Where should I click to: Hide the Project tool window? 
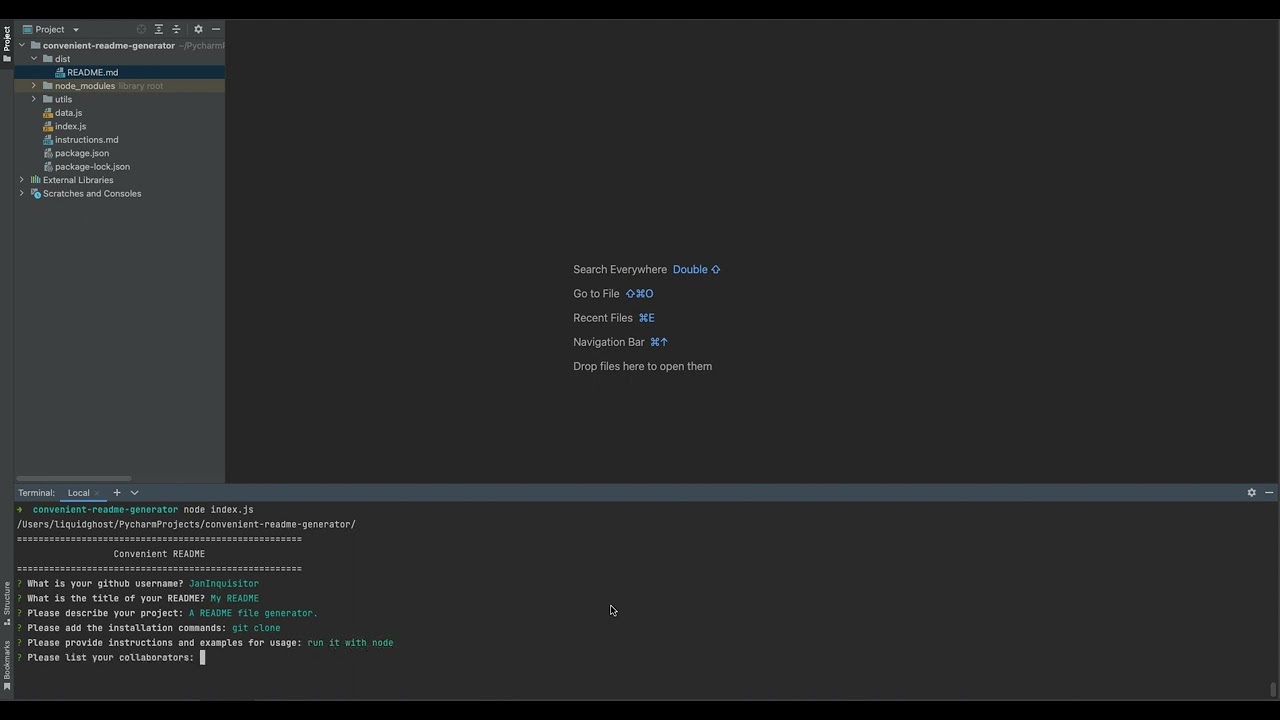point(216,29)
